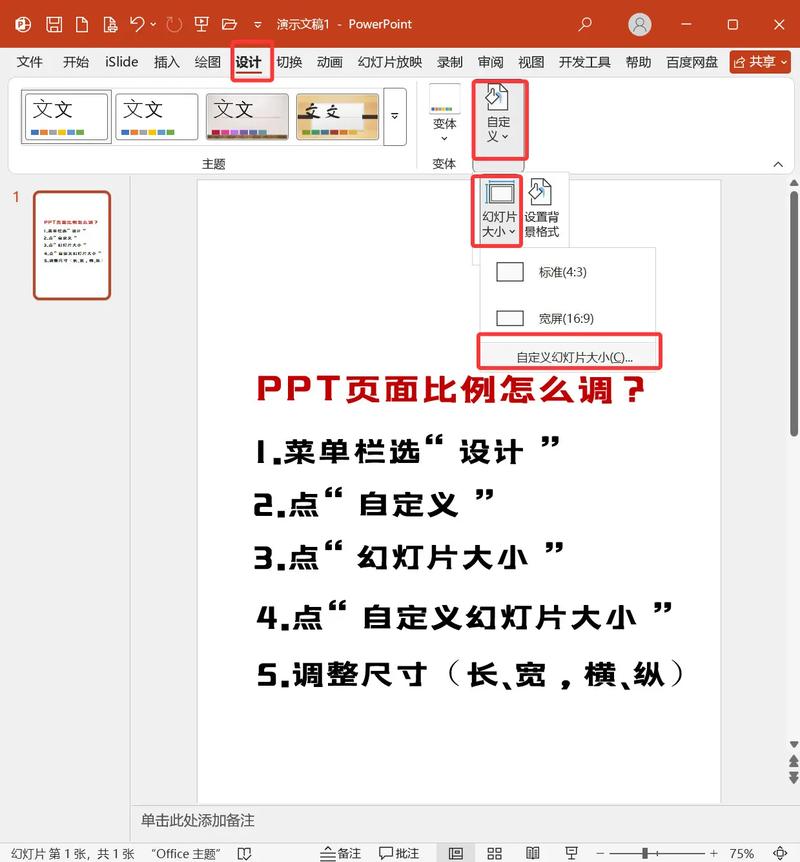Switch to the 开始 tab

coord(75,62)
